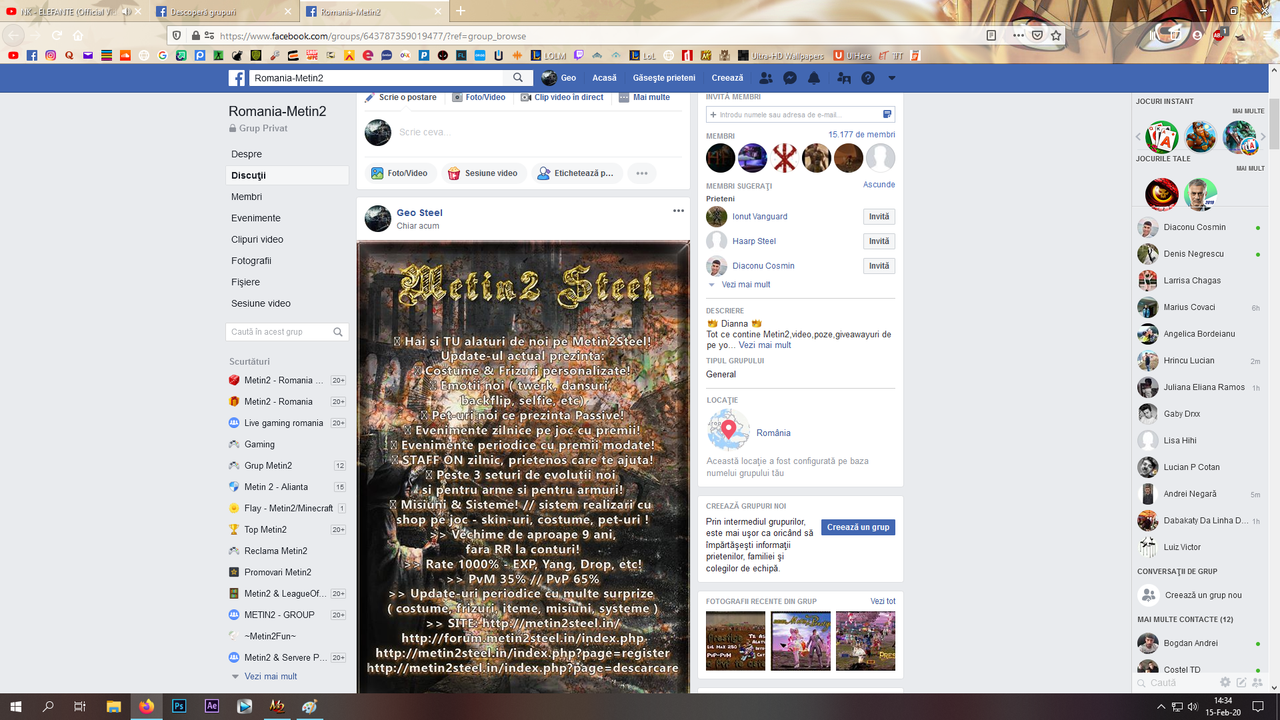The width and height of the screenshot is (1280, 720).
Task: Launch After Effects from the Windows taskbar
Action: (x=212, y=706)
